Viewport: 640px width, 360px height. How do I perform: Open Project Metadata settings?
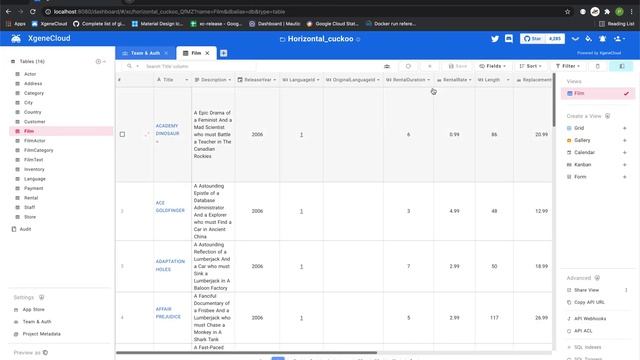tap(41, 334)
